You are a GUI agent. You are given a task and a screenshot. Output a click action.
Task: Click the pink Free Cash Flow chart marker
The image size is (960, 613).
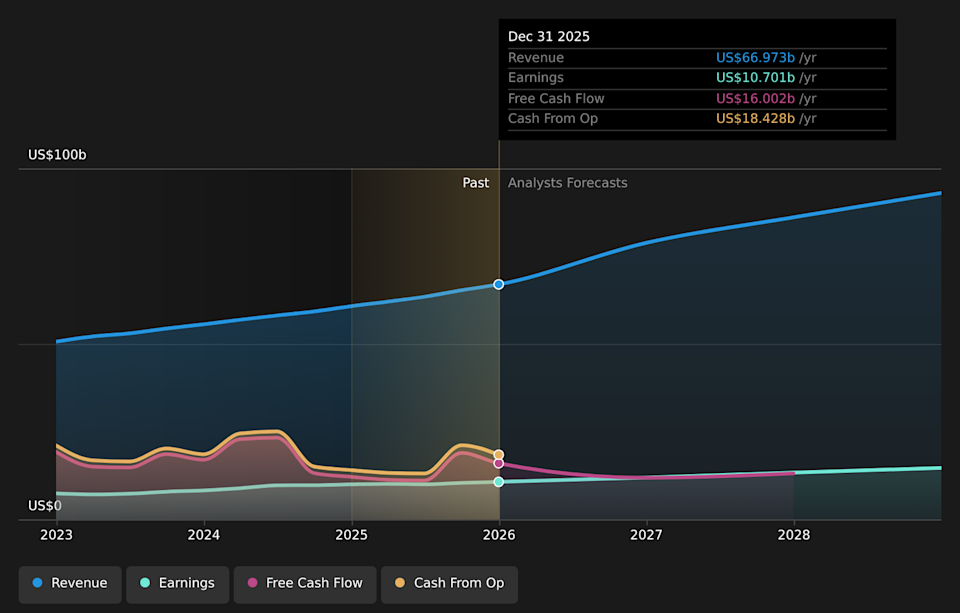point(498,462)
